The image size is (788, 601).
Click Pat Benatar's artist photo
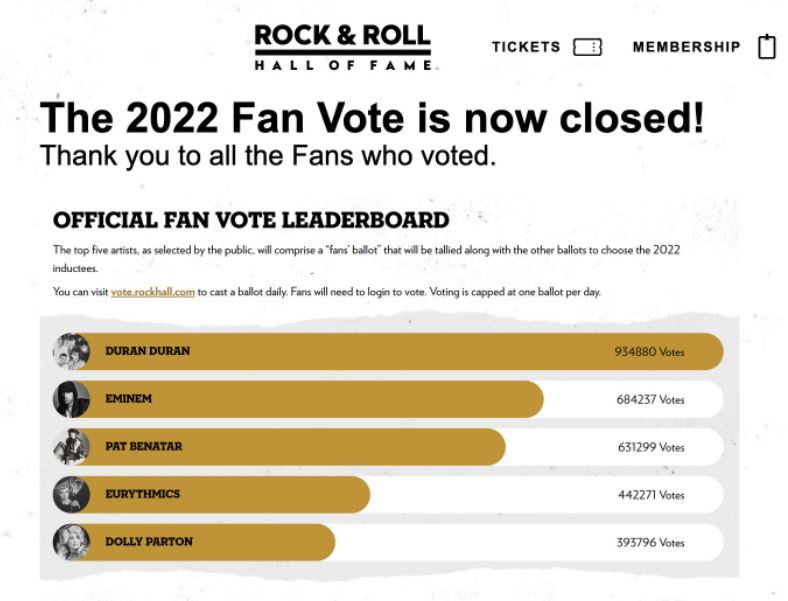(x=71, y=447)
